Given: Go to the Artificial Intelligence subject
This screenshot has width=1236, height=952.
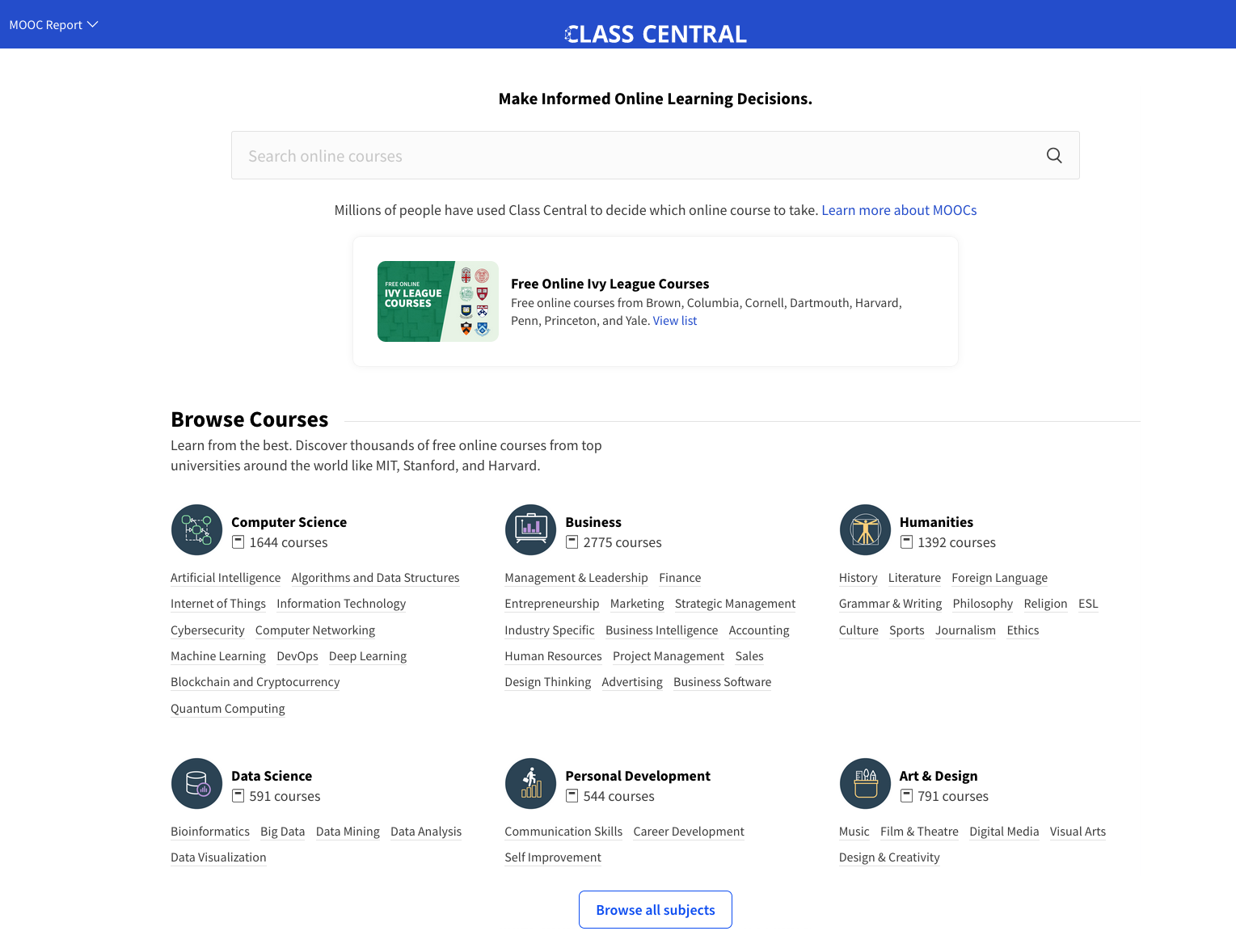Looking at the screenshot, I should [x=226, y=578].
